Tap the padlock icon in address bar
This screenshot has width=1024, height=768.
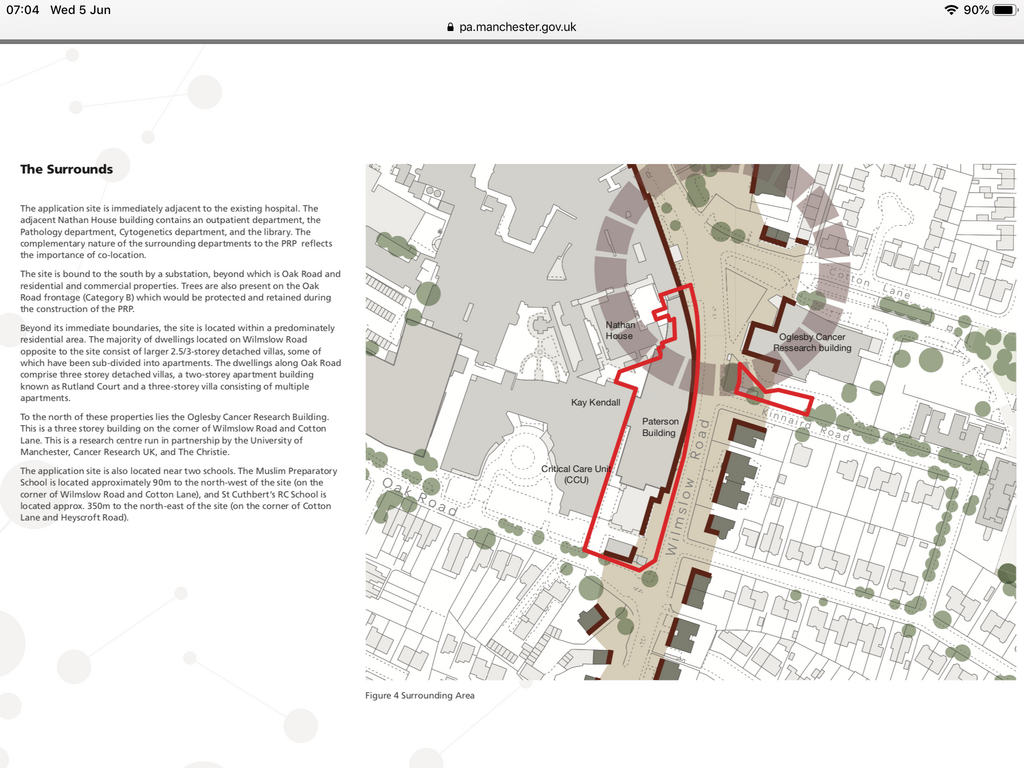(x=450, y=27)
